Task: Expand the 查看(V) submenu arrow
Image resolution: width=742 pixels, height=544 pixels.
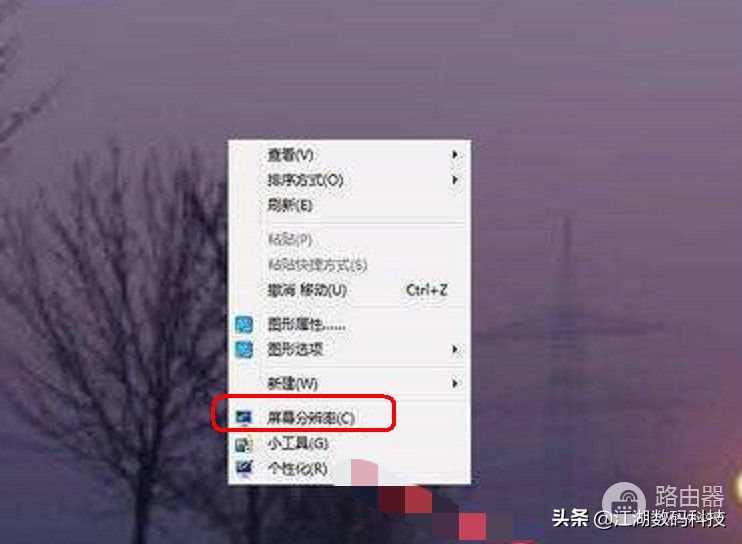Action: (x=455, y=155)
